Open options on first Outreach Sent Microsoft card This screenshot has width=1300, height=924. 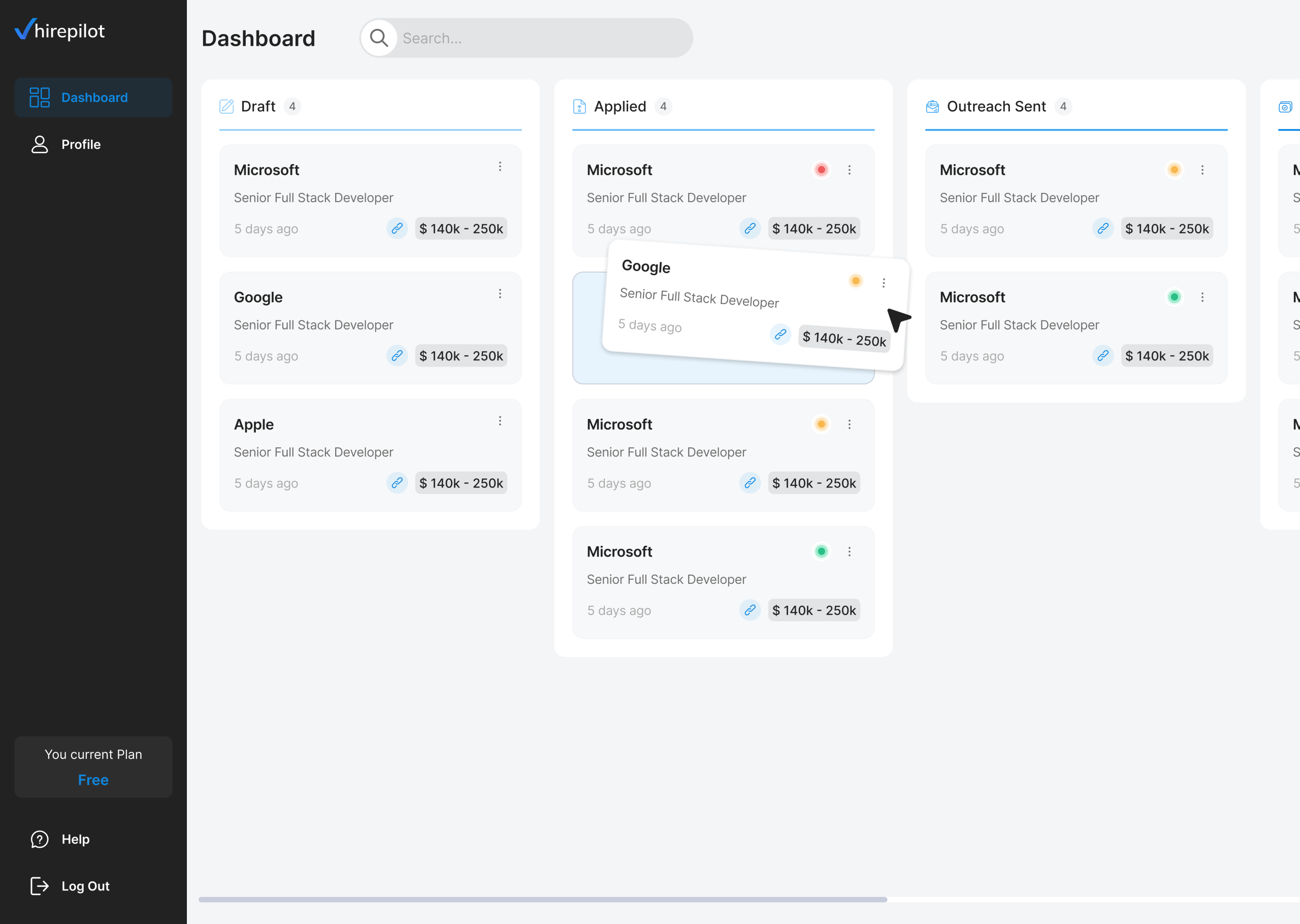click(x=1202, y=170)
